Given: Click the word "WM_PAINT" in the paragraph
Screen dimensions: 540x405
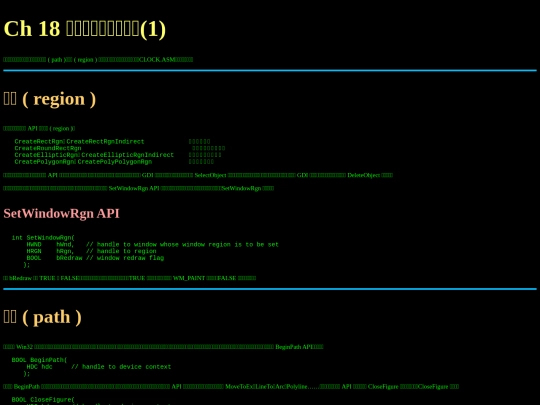Looking at the screenshot, I should (189, 278).
